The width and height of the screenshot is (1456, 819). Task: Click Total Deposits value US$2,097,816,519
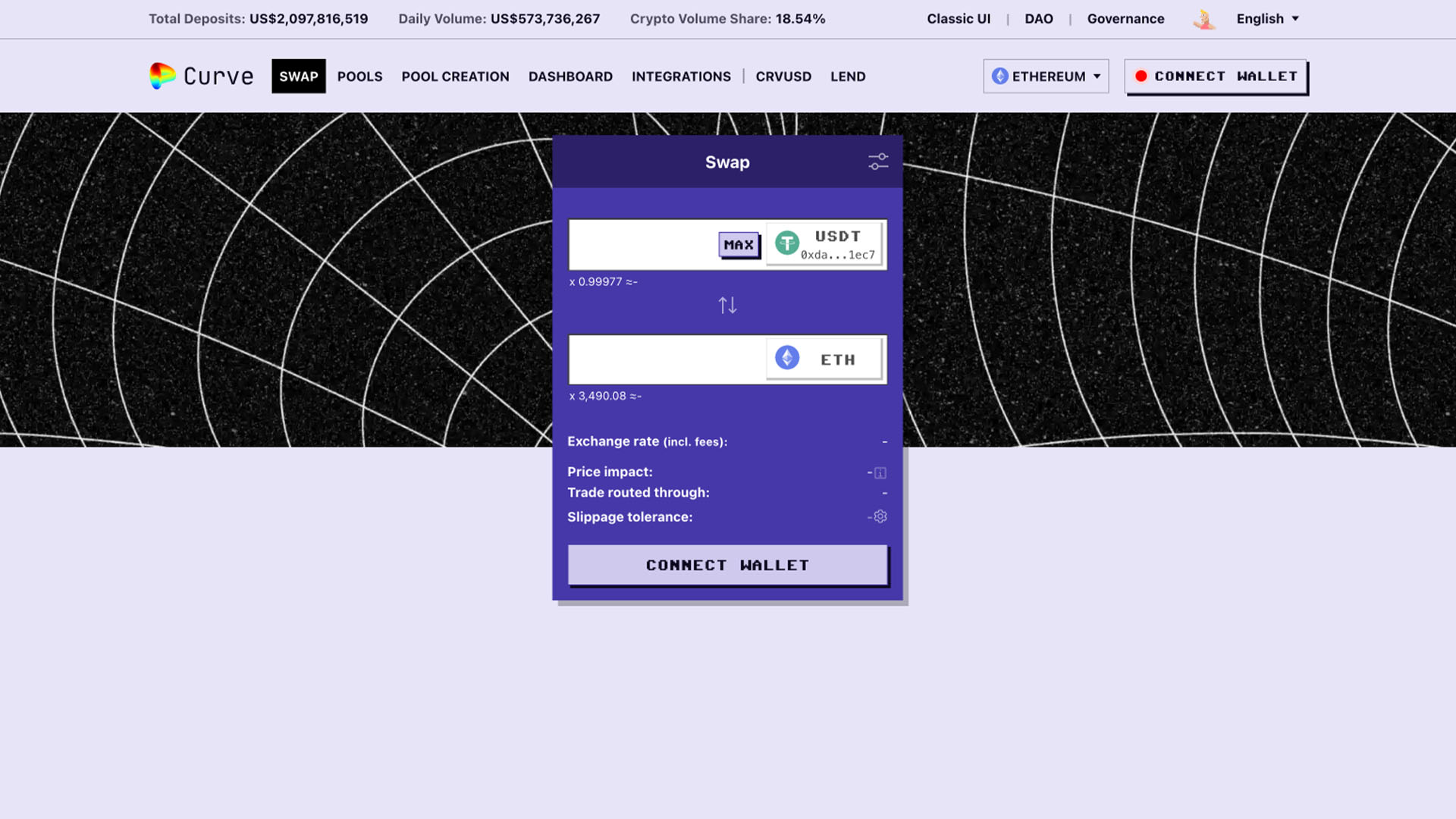coord(309,19)
